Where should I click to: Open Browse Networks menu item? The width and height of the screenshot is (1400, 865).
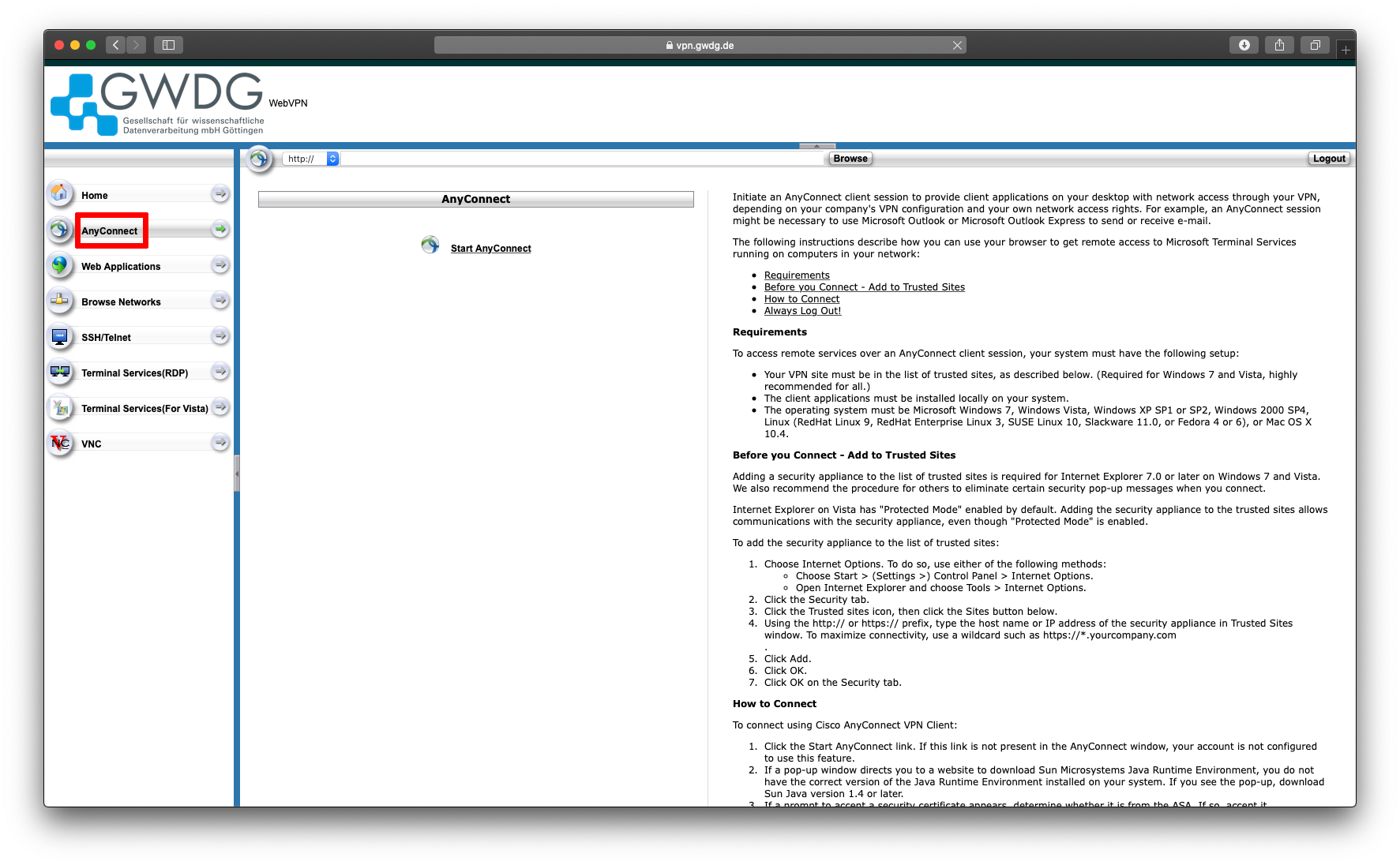pos(121,302)
